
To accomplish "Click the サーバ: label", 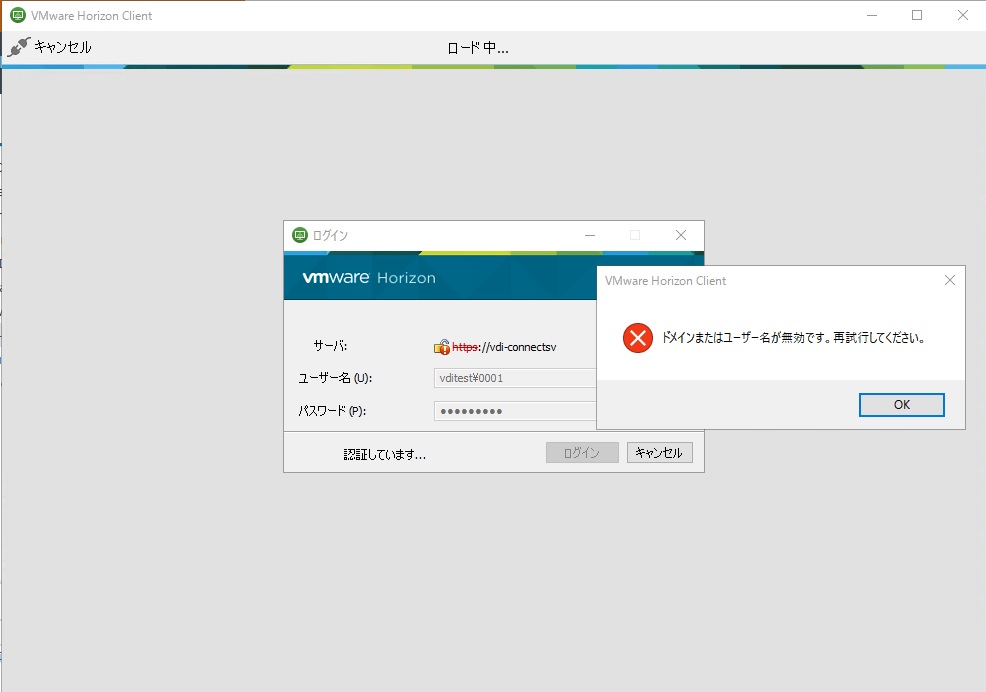I will pos(330,345).
